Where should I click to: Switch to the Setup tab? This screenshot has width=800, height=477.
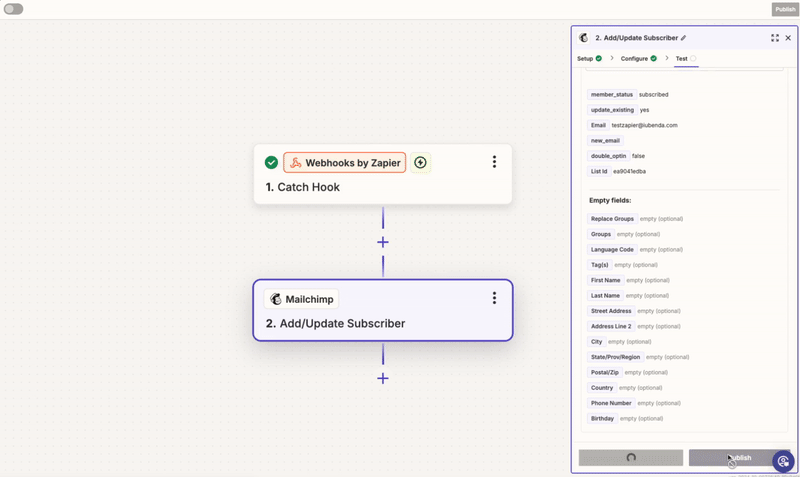[x=589, y=59]
